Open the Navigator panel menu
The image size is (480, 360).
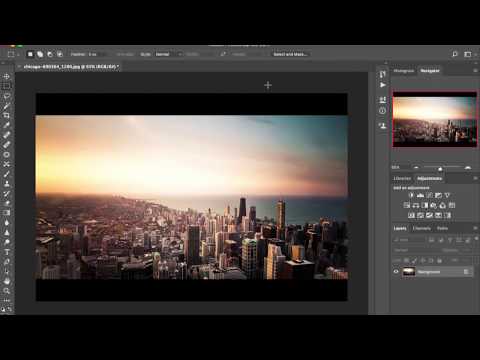pos(475,71)
